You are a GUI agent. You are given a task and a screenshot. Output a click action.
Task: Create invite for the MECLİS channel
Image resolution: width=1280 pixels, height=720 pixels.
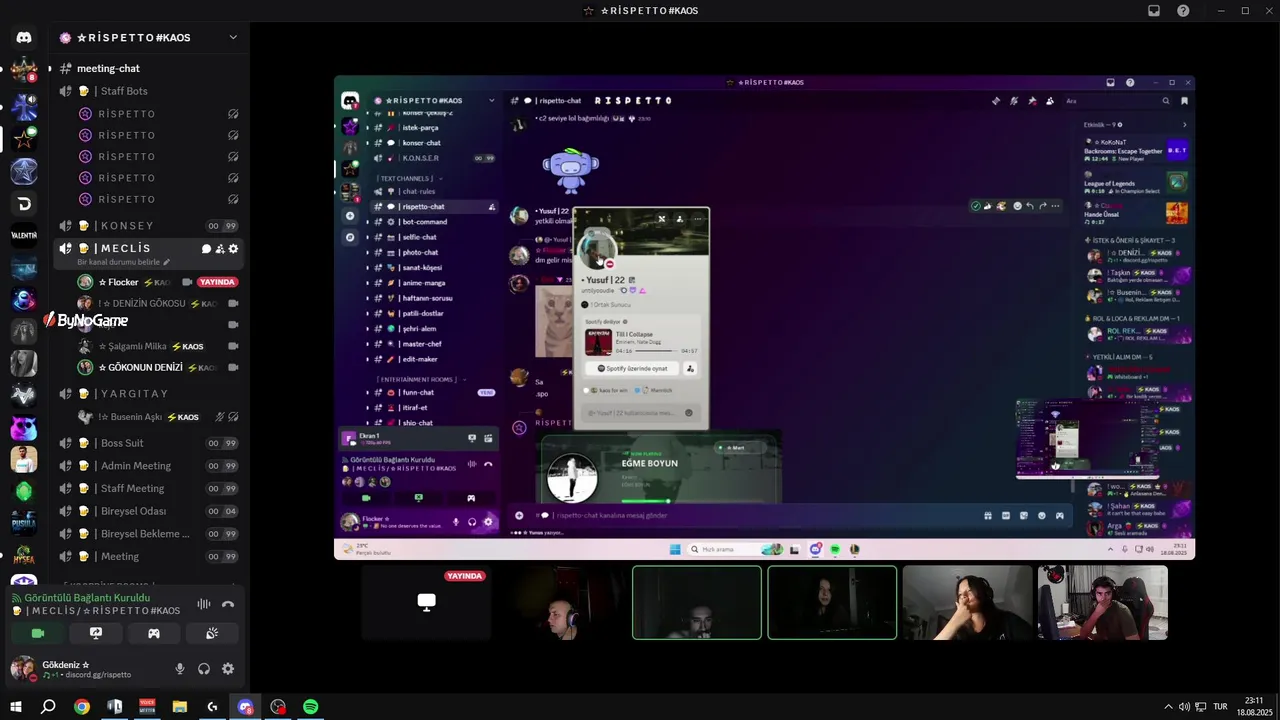(x=220, y=249)
